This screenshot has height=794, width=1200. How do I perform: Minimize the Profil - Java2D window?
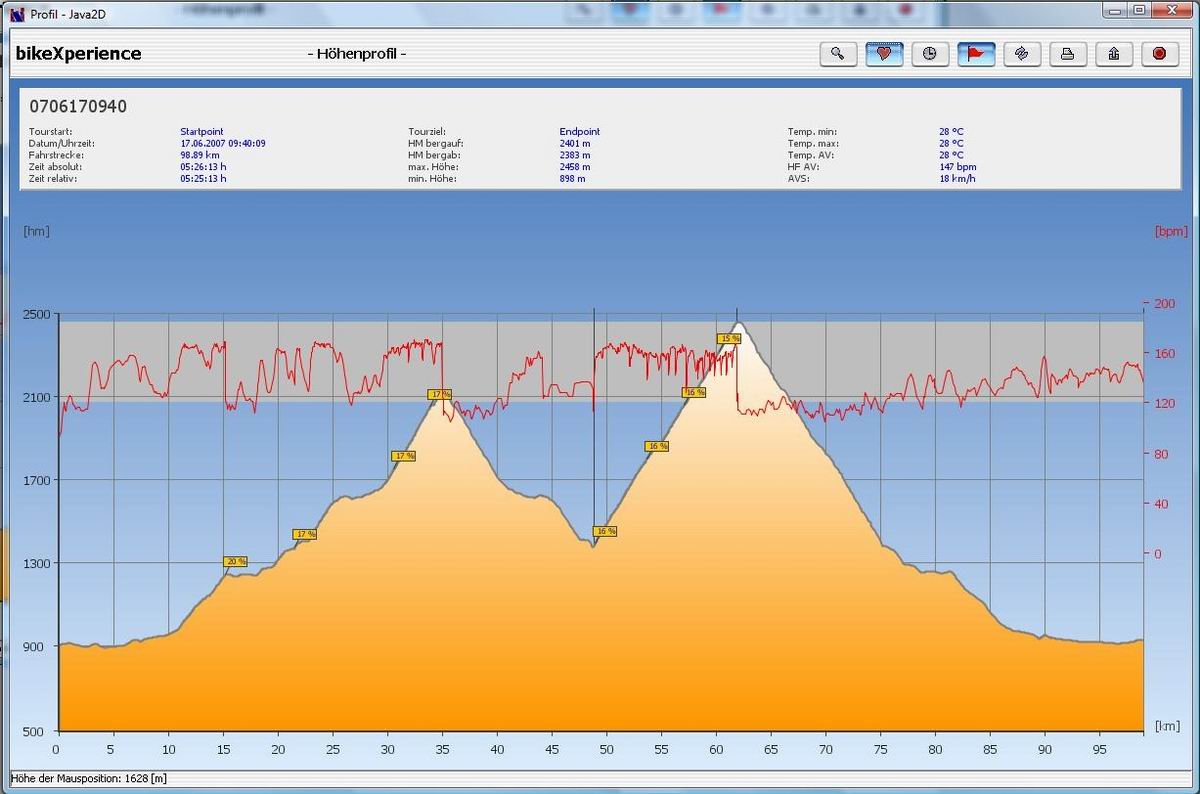coord(1115,10)
